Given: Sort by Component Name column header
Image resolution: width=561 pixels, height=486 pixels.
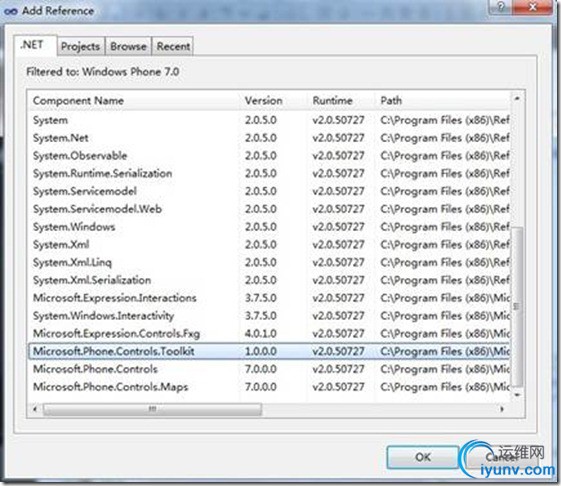Looking at the screenshot, I should click(x=133, y=101).
